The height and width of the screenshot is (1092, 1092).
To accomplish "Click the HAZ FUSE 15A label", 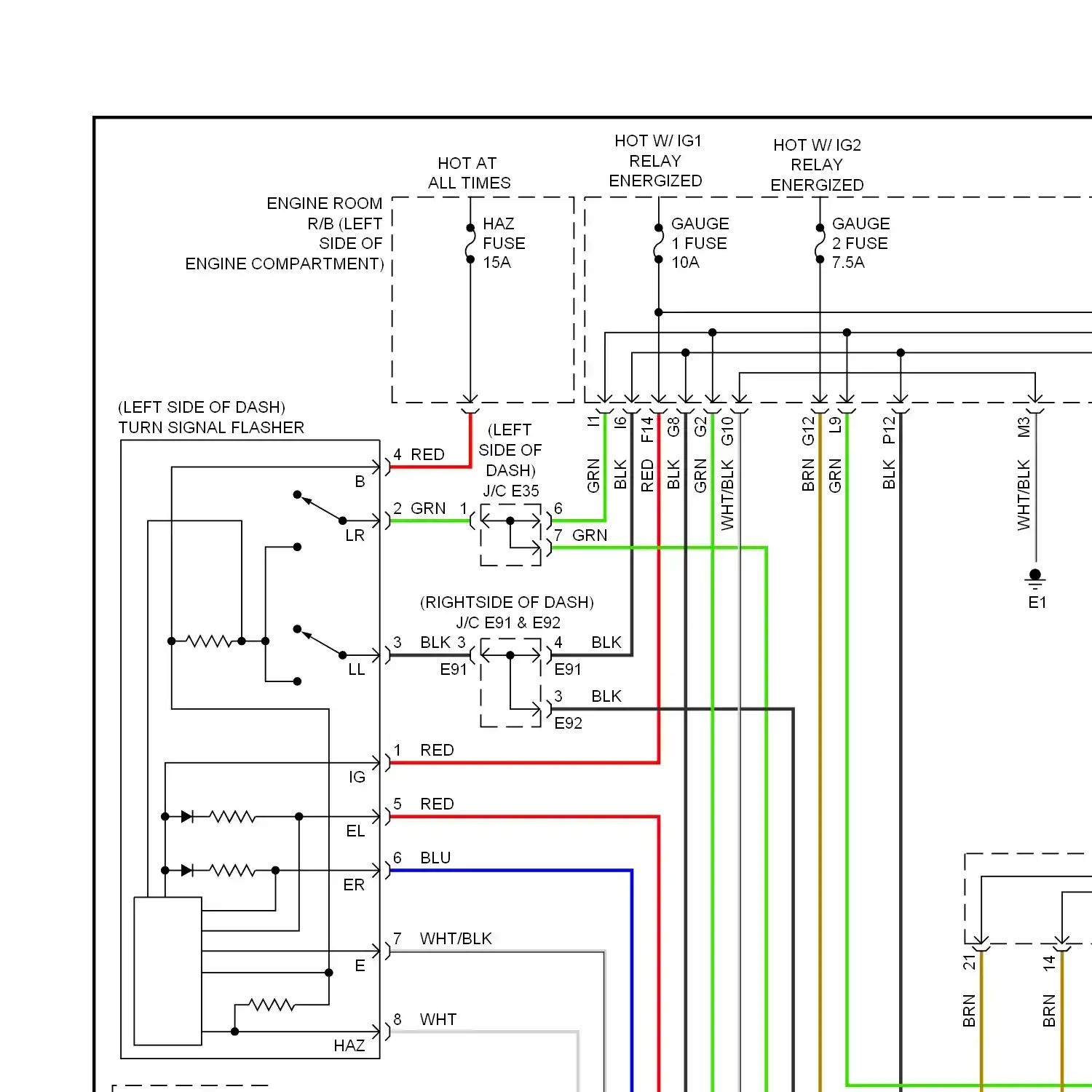I will 504,243.
